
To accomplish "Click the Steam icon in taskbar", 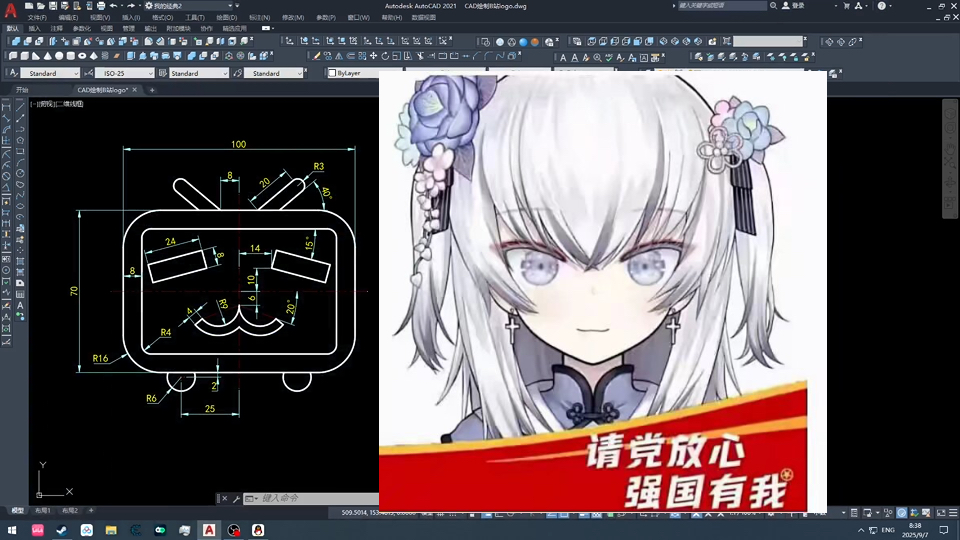I will pos(62,530).
